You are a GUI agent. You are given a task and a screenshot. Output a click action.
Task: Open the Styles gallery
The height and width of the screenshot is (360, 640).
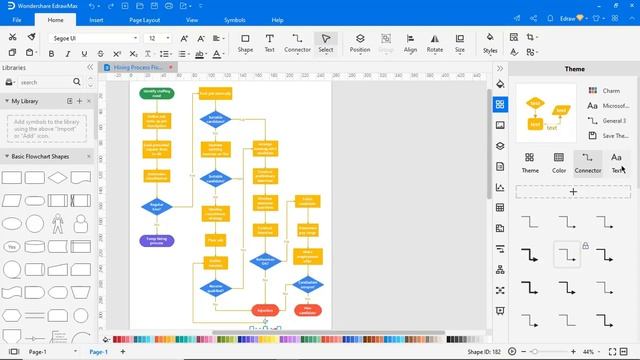pos(490,43)
